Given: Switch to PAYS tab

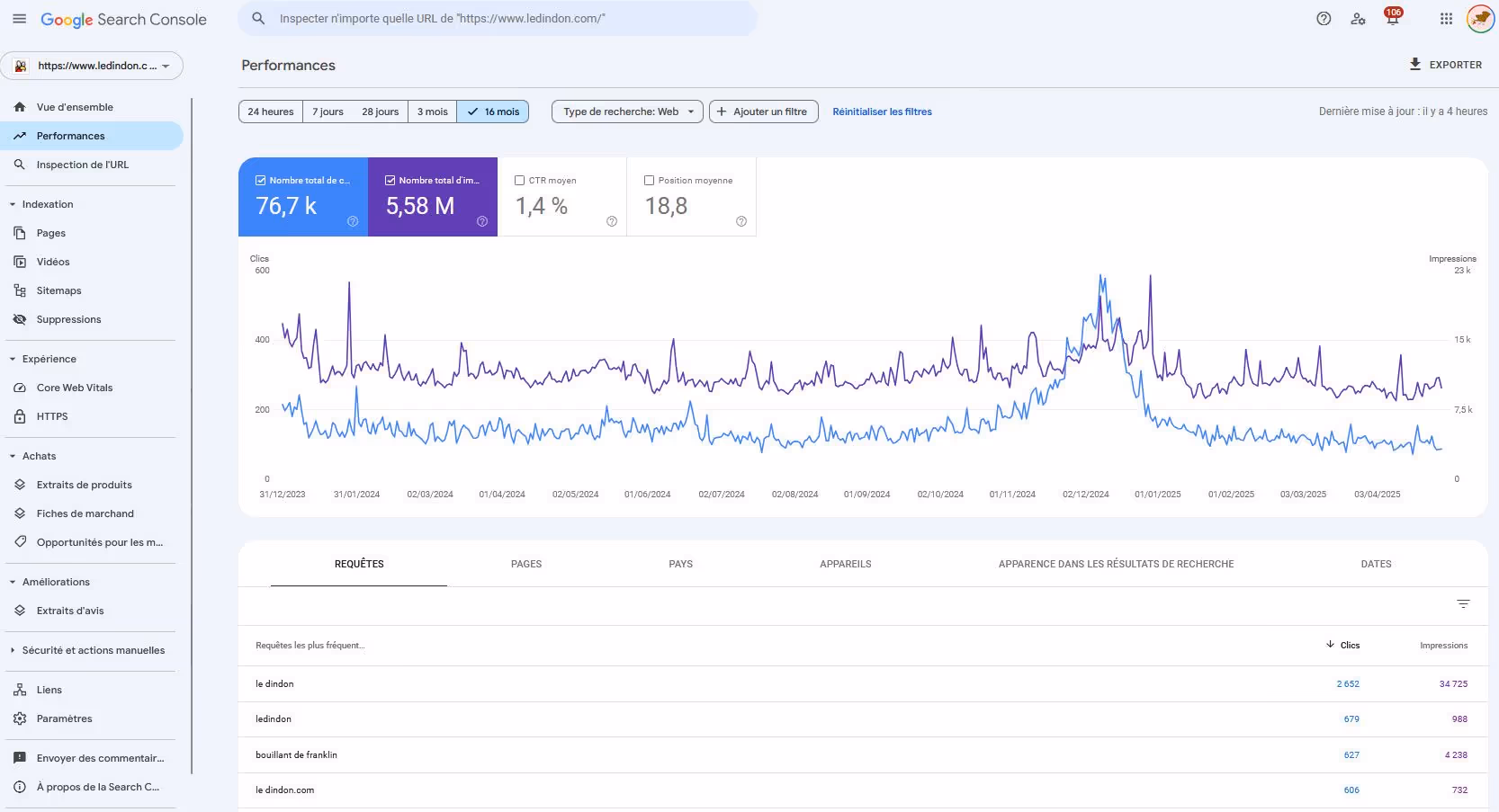Looking at the screenshot, I should 681,564.
